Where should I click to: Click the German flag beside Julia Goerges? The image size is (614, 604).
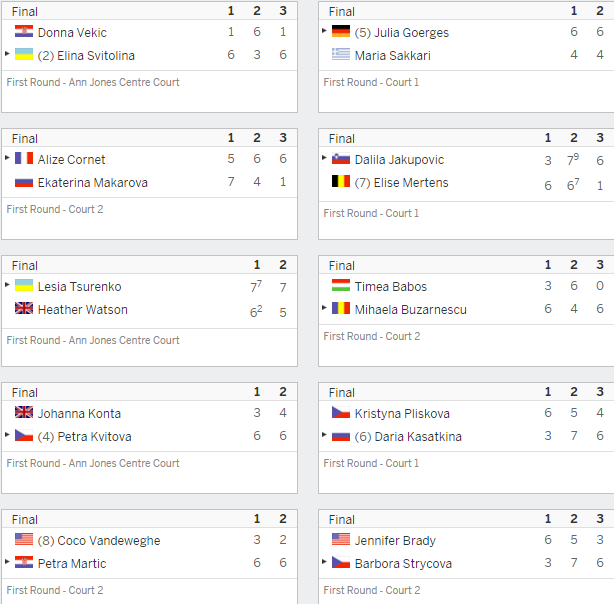341,31
